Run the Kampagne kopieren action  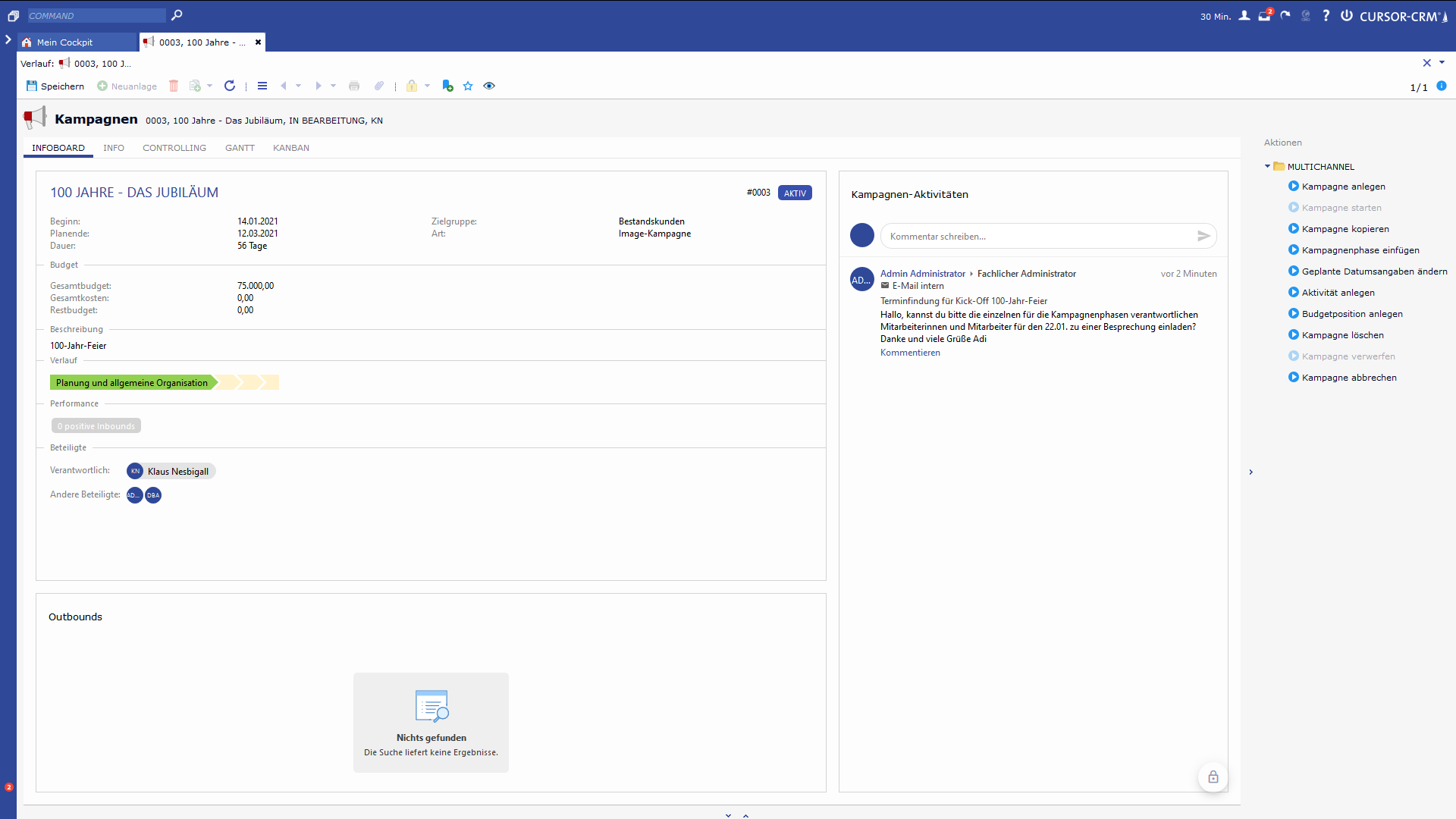[1345, 229]
